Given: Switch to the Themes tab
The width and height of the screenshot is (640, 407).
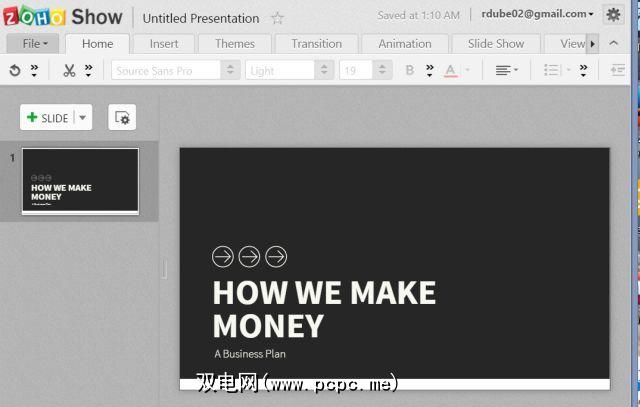Looking at the screenshot, I should [235, 44].
